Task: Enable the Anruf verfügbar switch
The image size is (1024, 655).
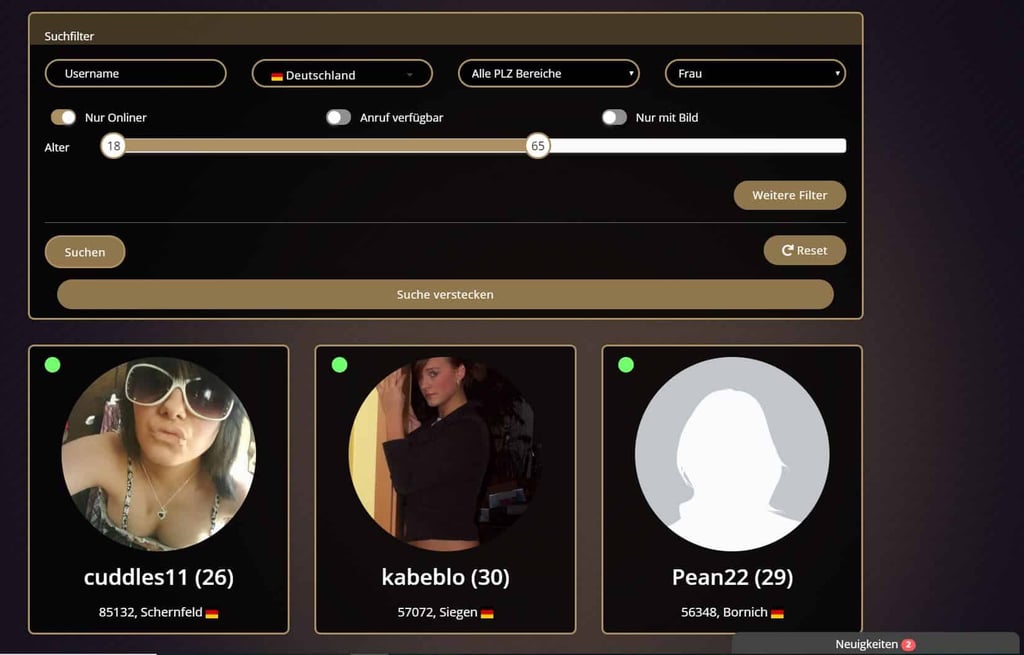Action: click(338, 118)
